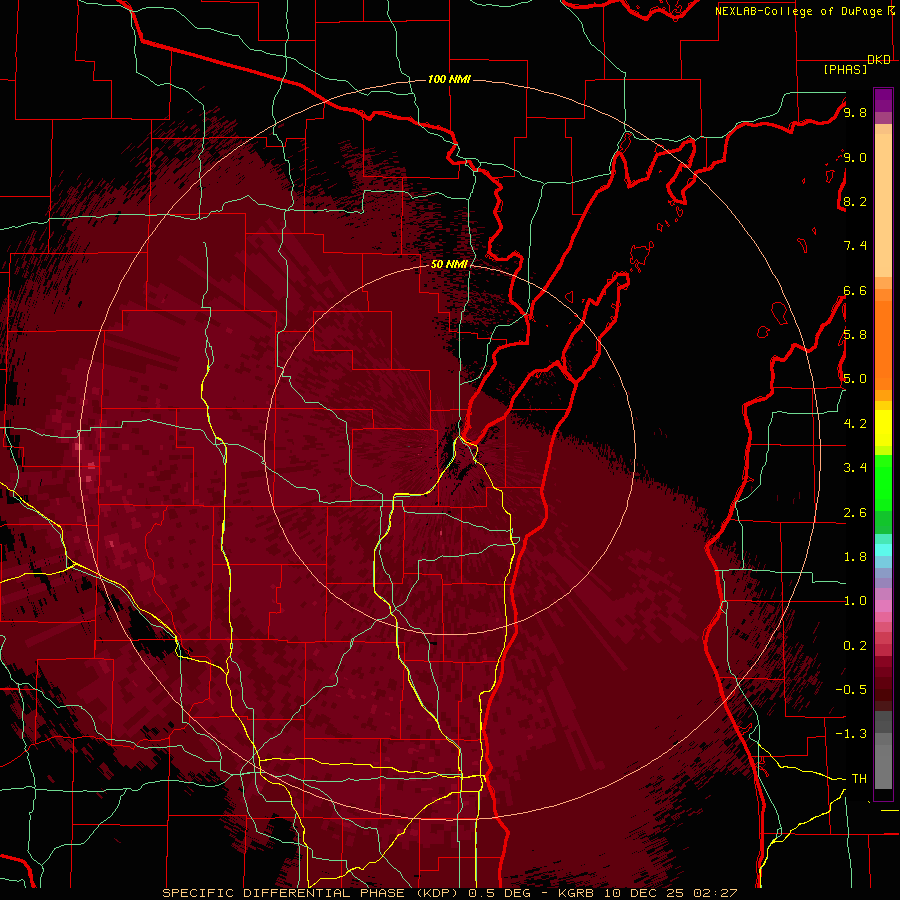
Task: Pick the green segment of the color bar
Action: 883,482
